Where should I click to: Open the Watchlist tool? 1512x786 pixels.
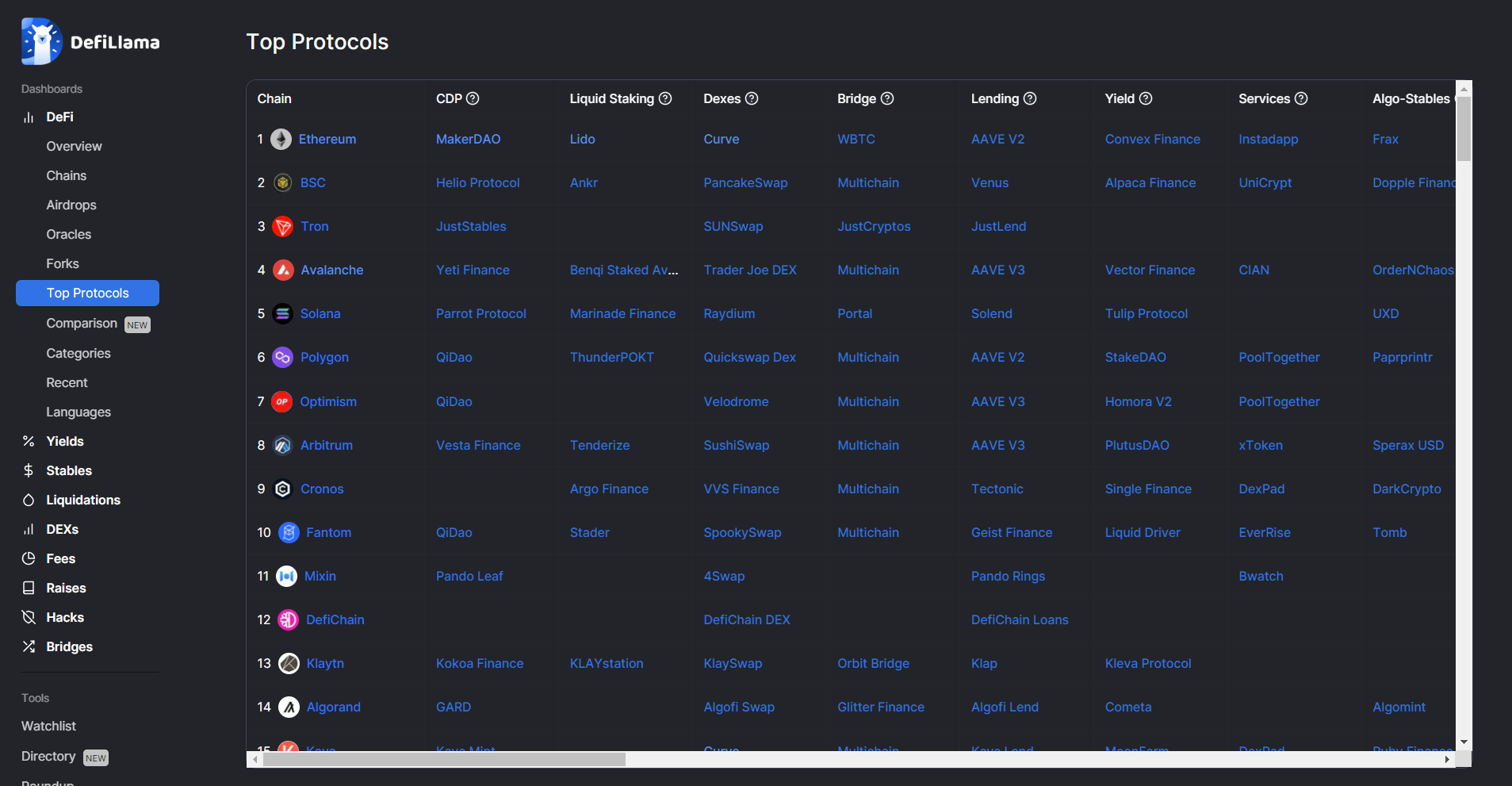(49, 726)
